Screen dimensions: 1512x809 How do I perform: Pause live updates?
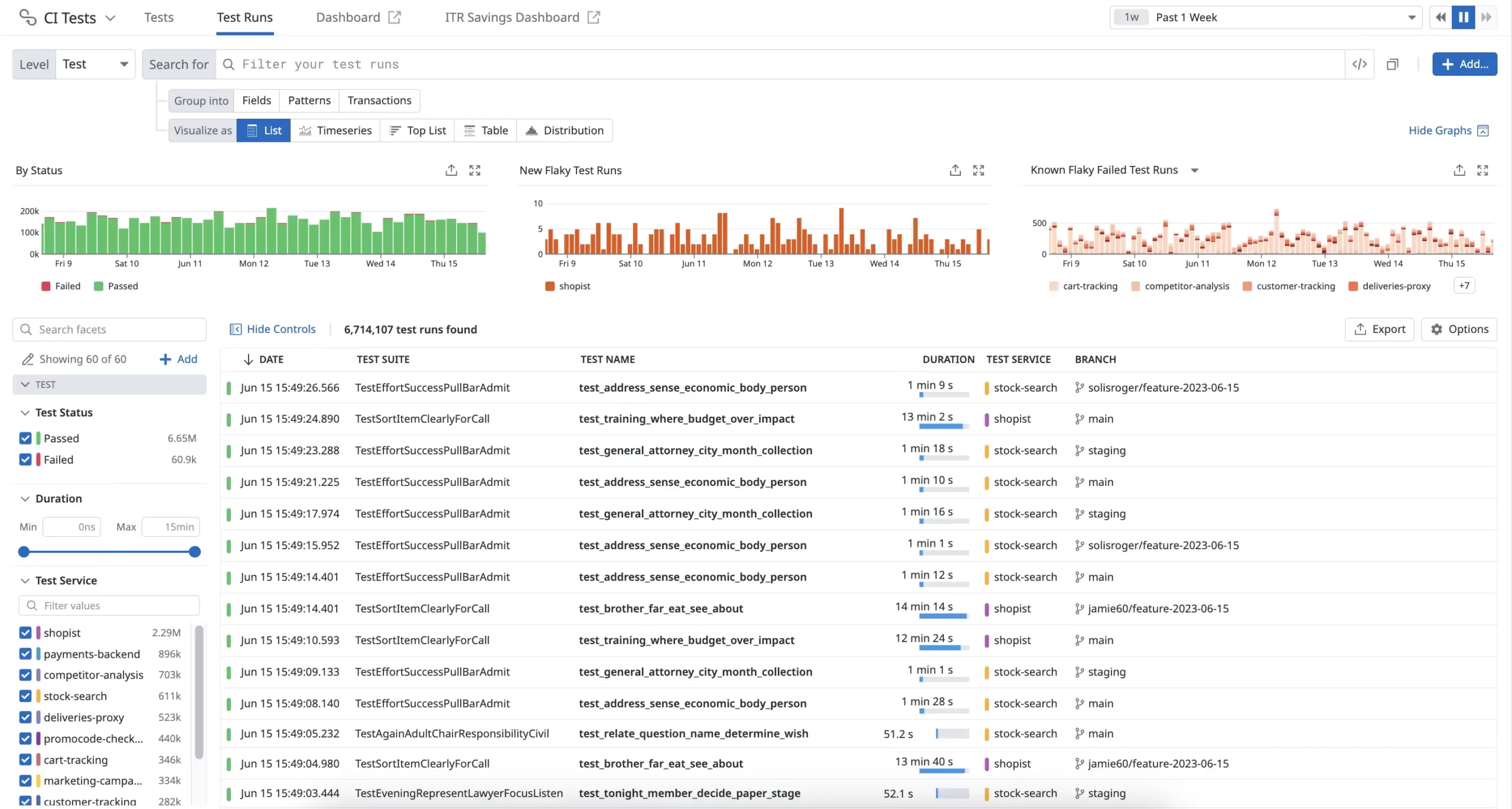pos(1463,17)
